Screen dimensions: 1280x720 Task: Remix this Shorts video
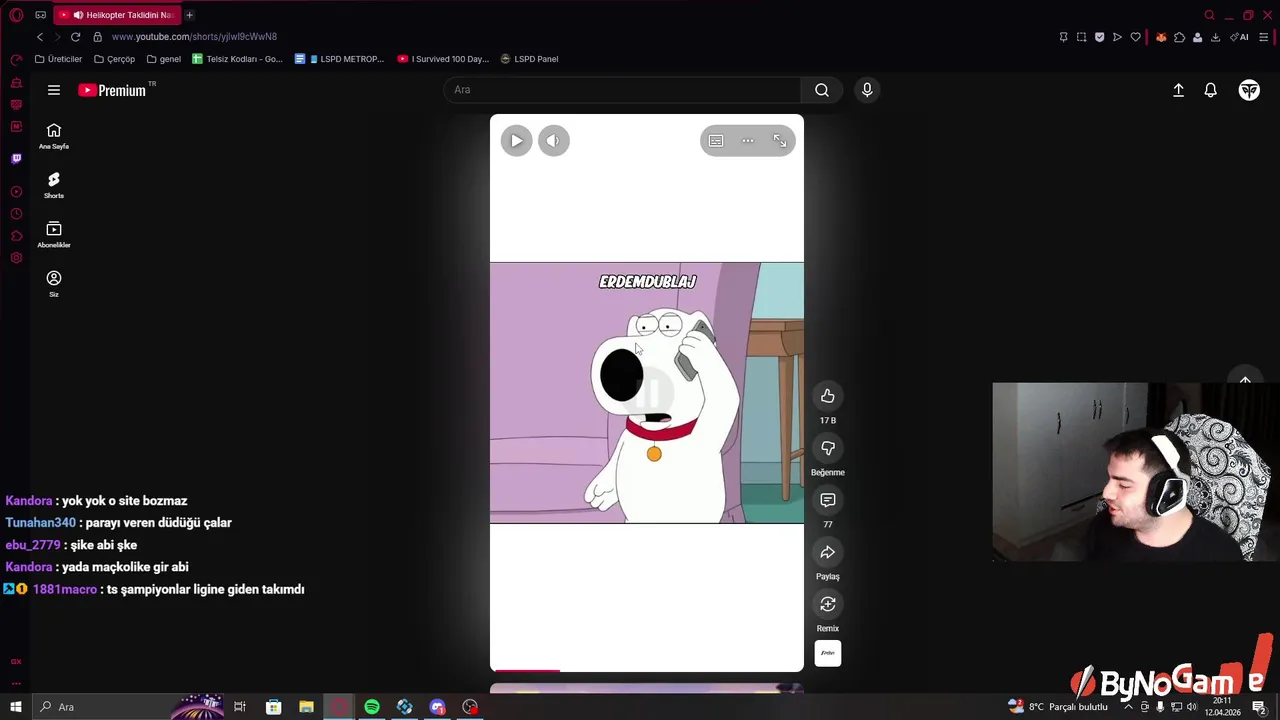[828, 604]
